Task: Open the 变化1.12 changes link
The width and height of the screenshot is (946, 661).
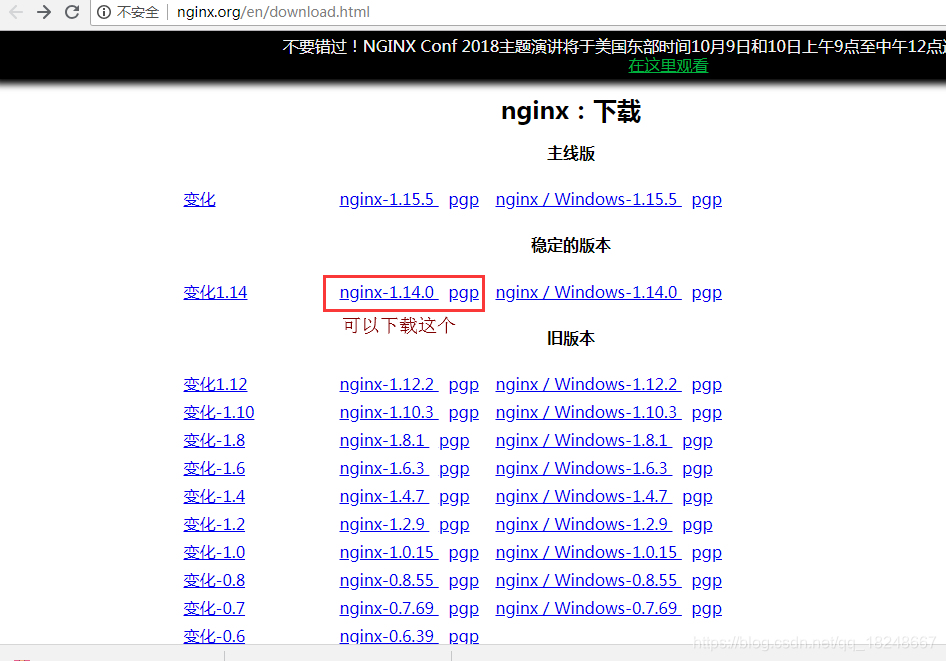Action: [x=215, y=385]
